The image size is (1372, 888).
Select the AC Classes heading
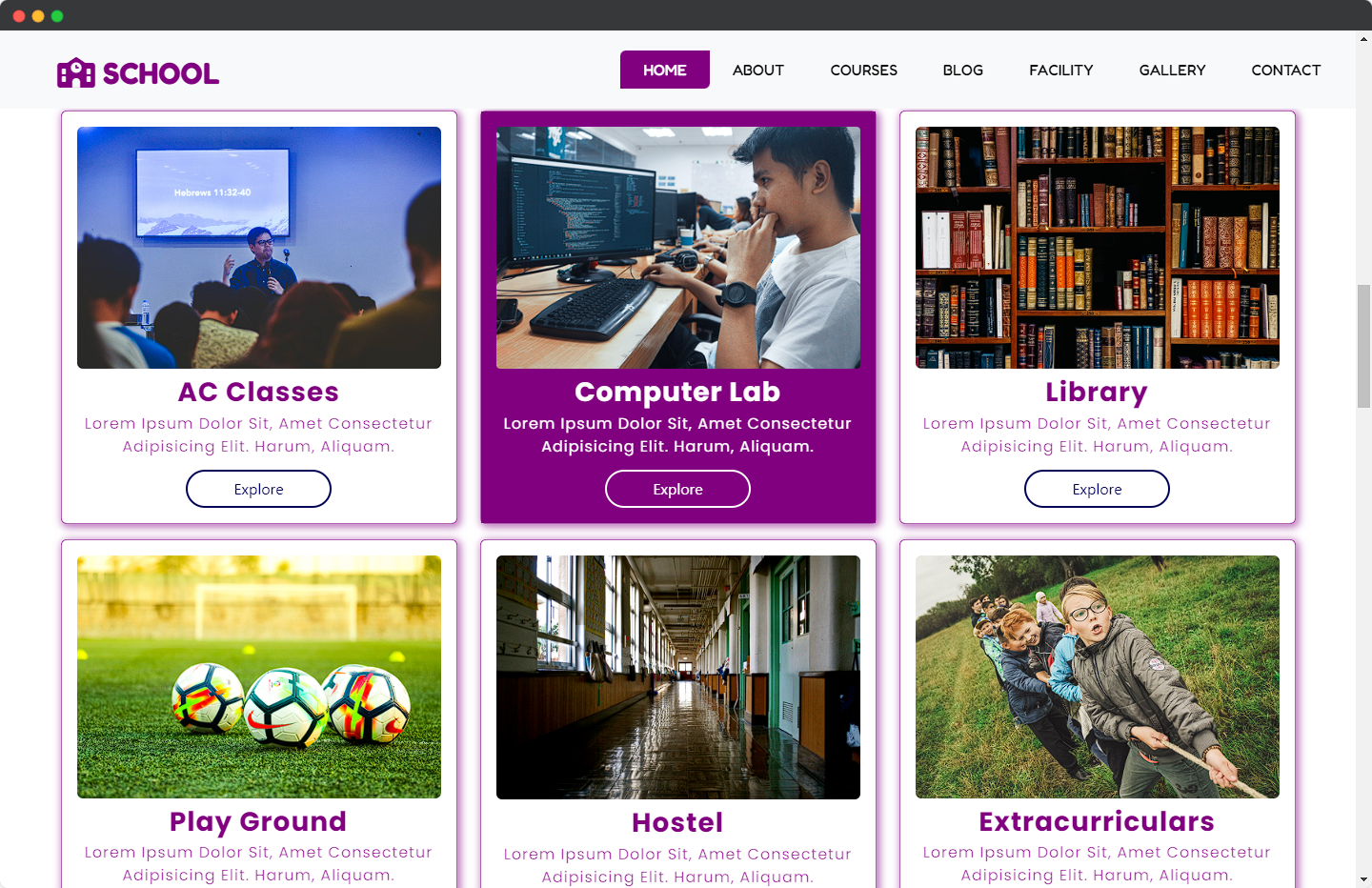[x=259, y=392]
